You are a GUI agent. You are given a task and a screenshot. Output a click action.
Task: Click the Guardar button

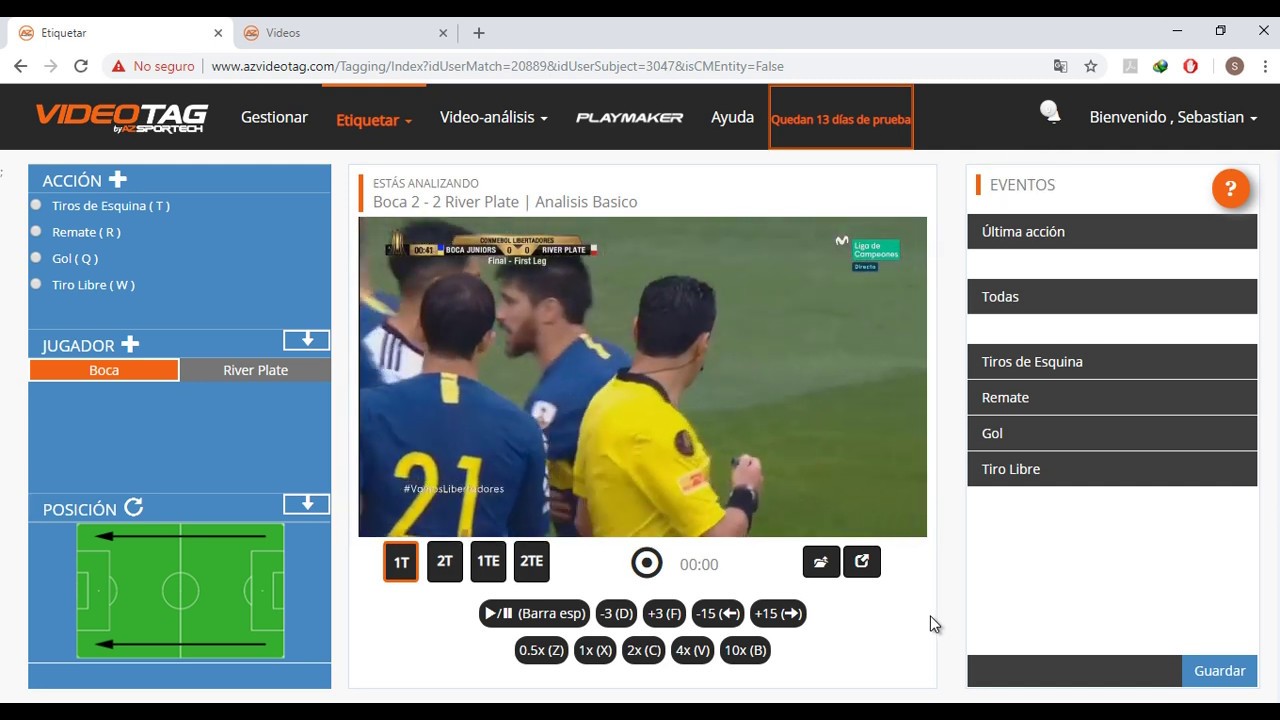[1220, 671]
